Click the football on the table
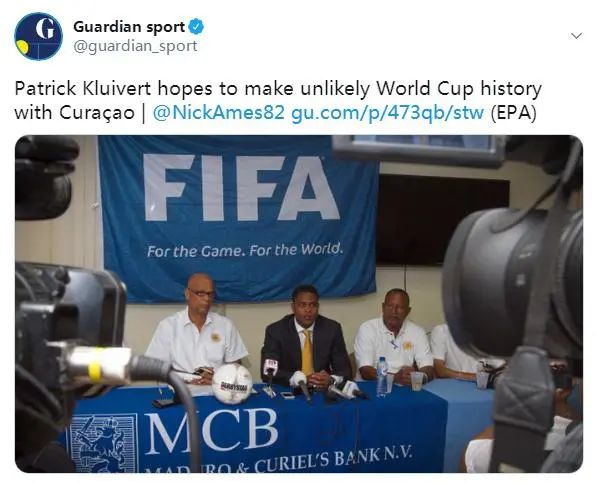This screenshot has width=596, height=483. pyautogui.click(x=231, y=383)
